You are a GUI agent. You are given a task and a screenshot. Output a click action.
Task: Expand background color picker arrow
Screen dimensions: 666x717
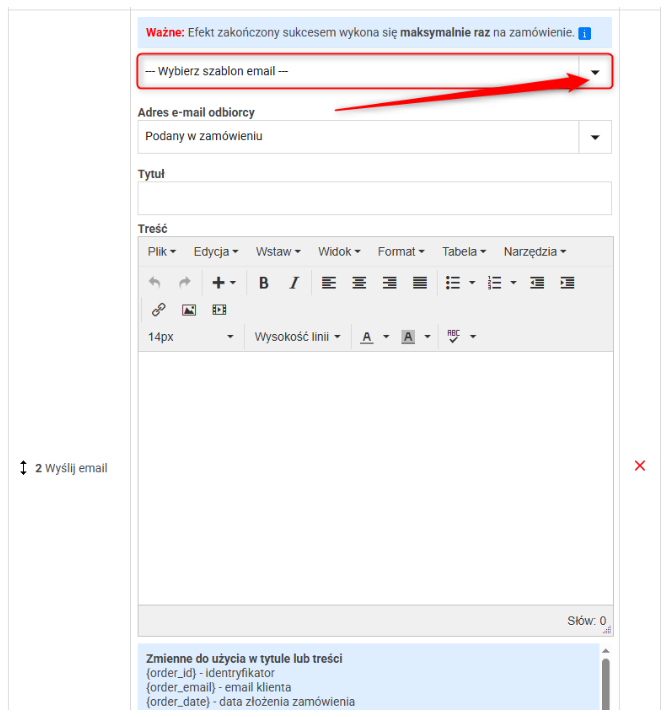coord(427,337)
